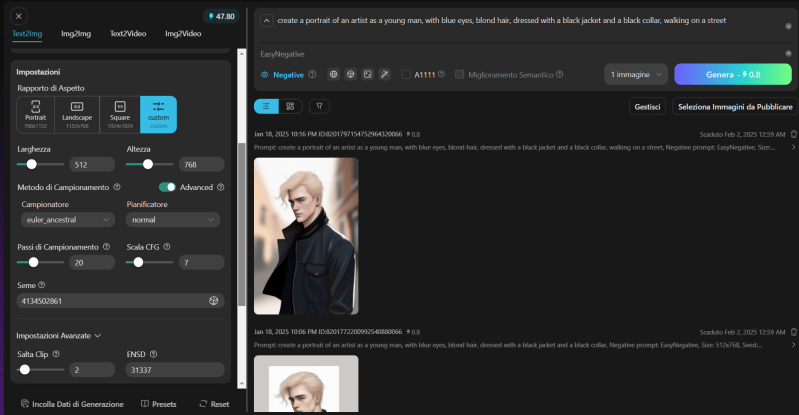Switch to the Img2Img tab

pyautogui.click(x=76, y=33)
